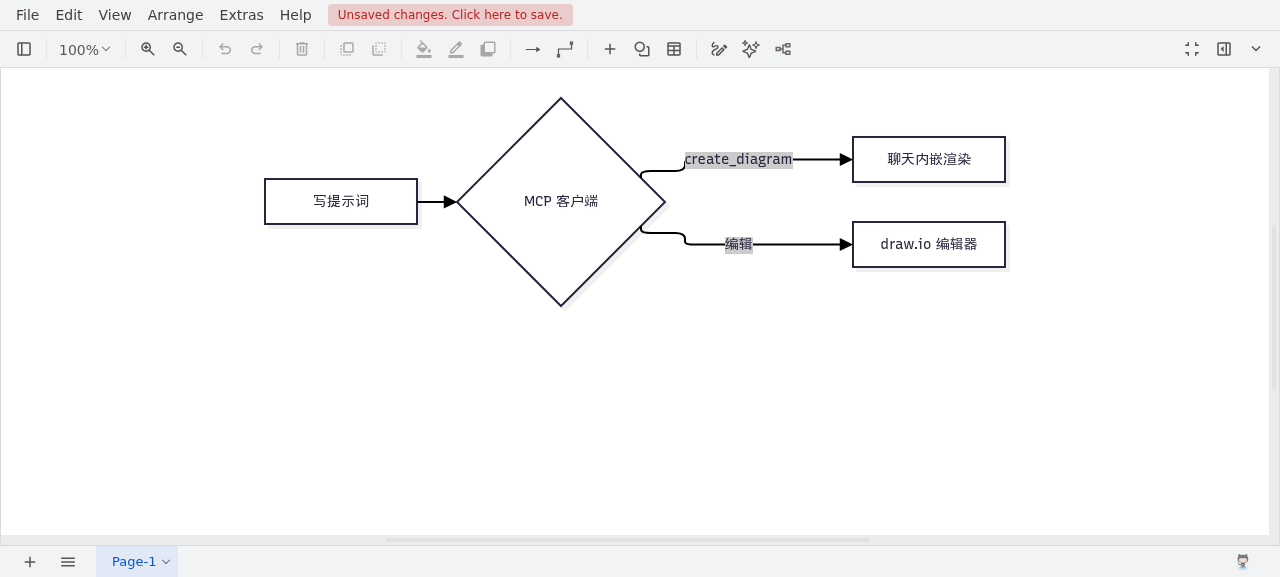
Task: Open the insert plus menu
Action: tap(610, 49)
